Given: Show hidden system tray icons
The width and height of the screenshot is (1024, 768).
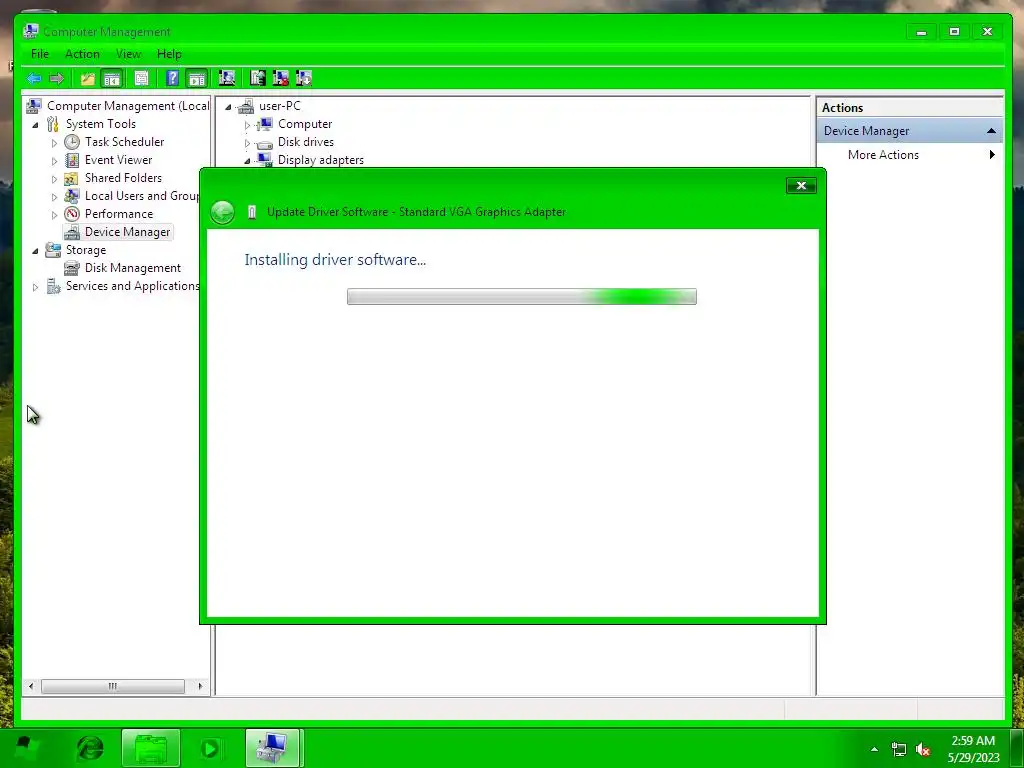Looking at the screenshot, I should (x=874, y=749).
